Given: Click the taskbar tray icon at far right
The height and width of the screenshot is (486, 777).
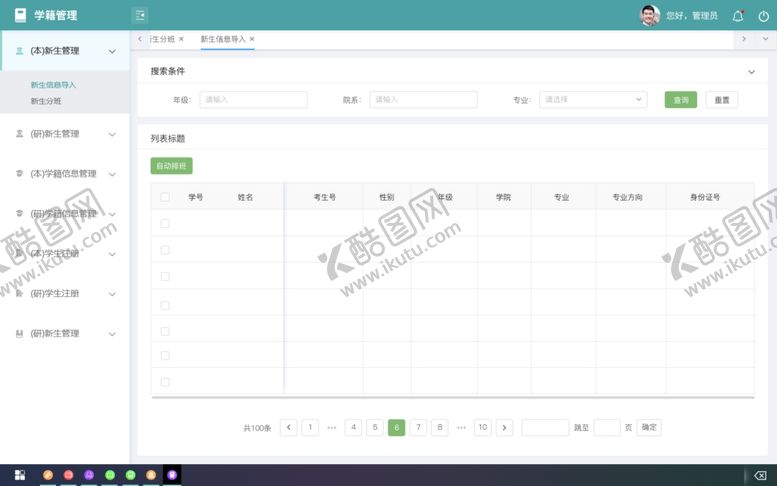Looking at the screenshot, I should (760, 476).
